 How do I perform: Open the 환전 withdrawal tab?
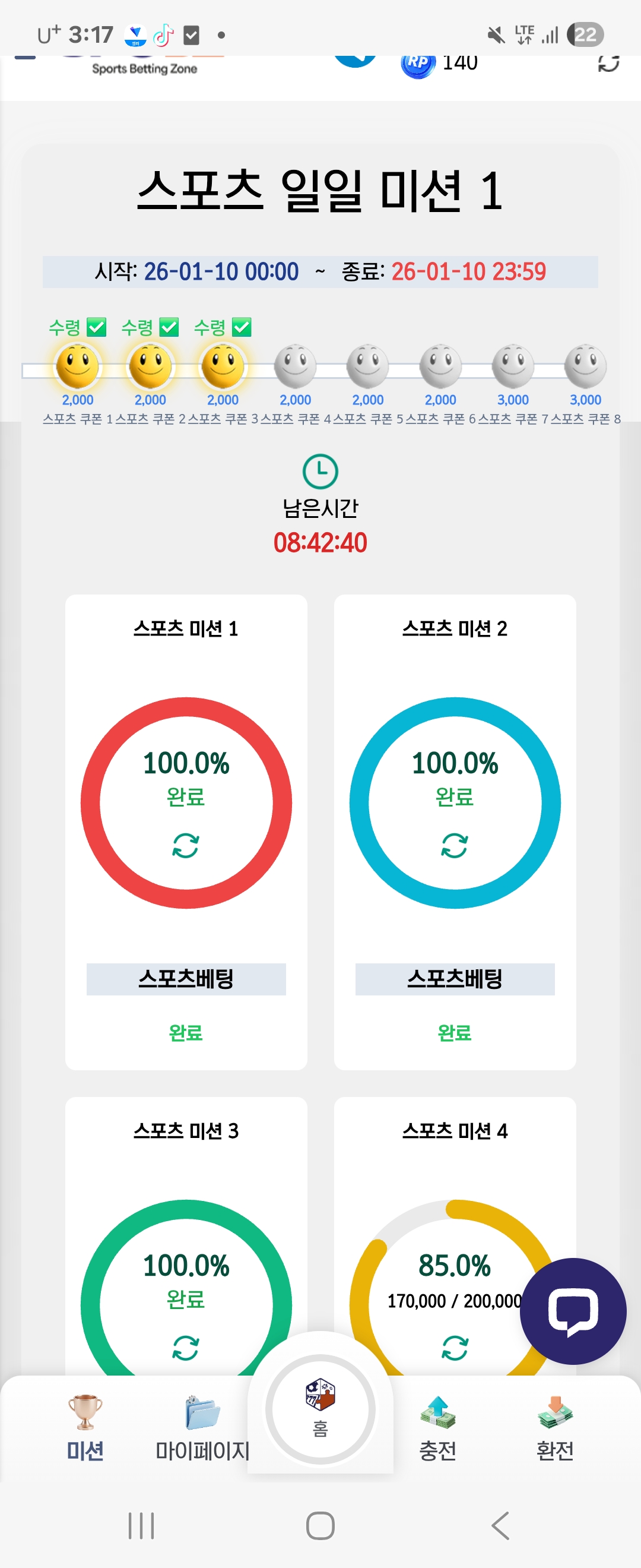pyautogui.click(x=554, y=1427)
